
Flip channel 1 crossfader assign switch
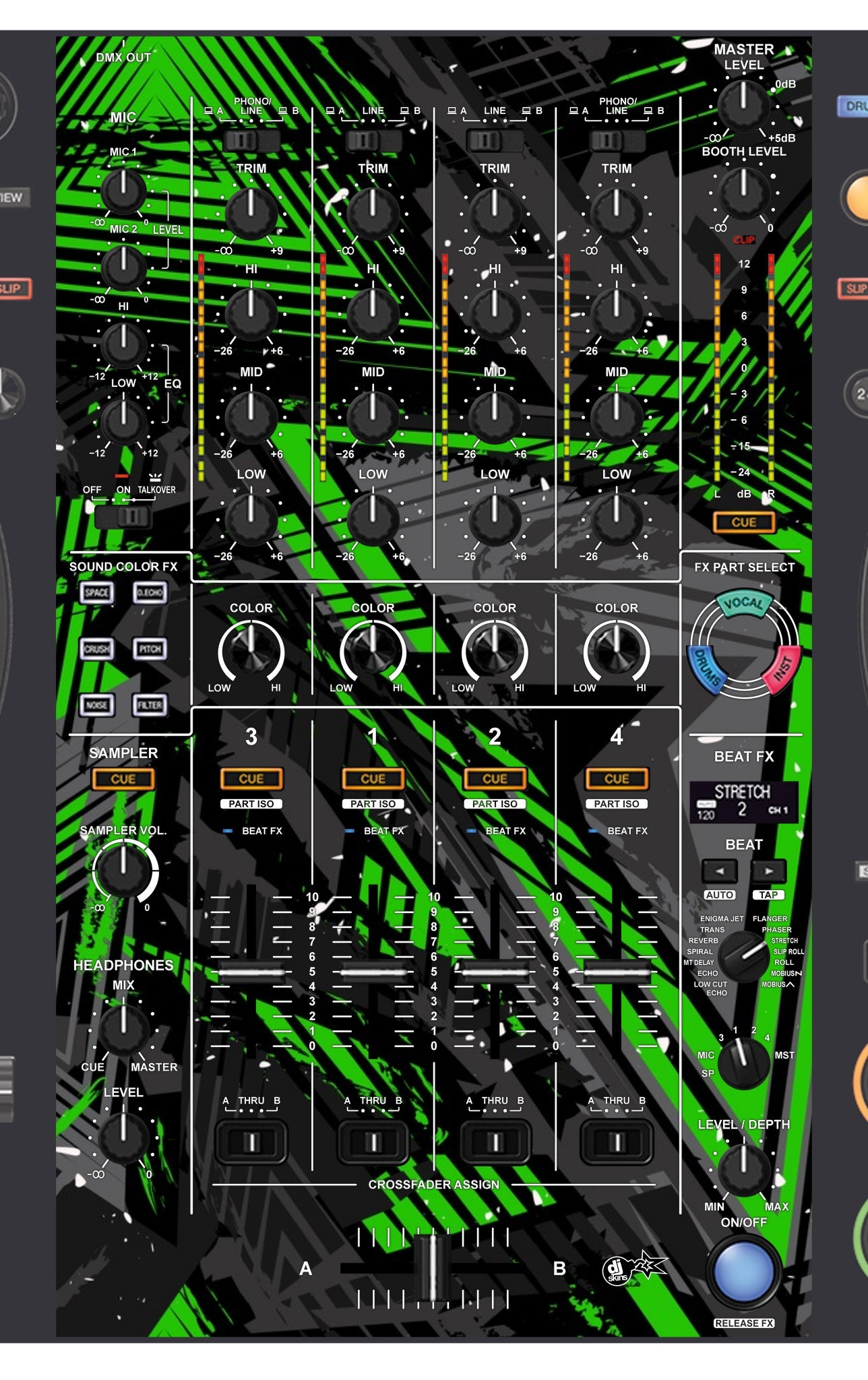pos(373,1141)
